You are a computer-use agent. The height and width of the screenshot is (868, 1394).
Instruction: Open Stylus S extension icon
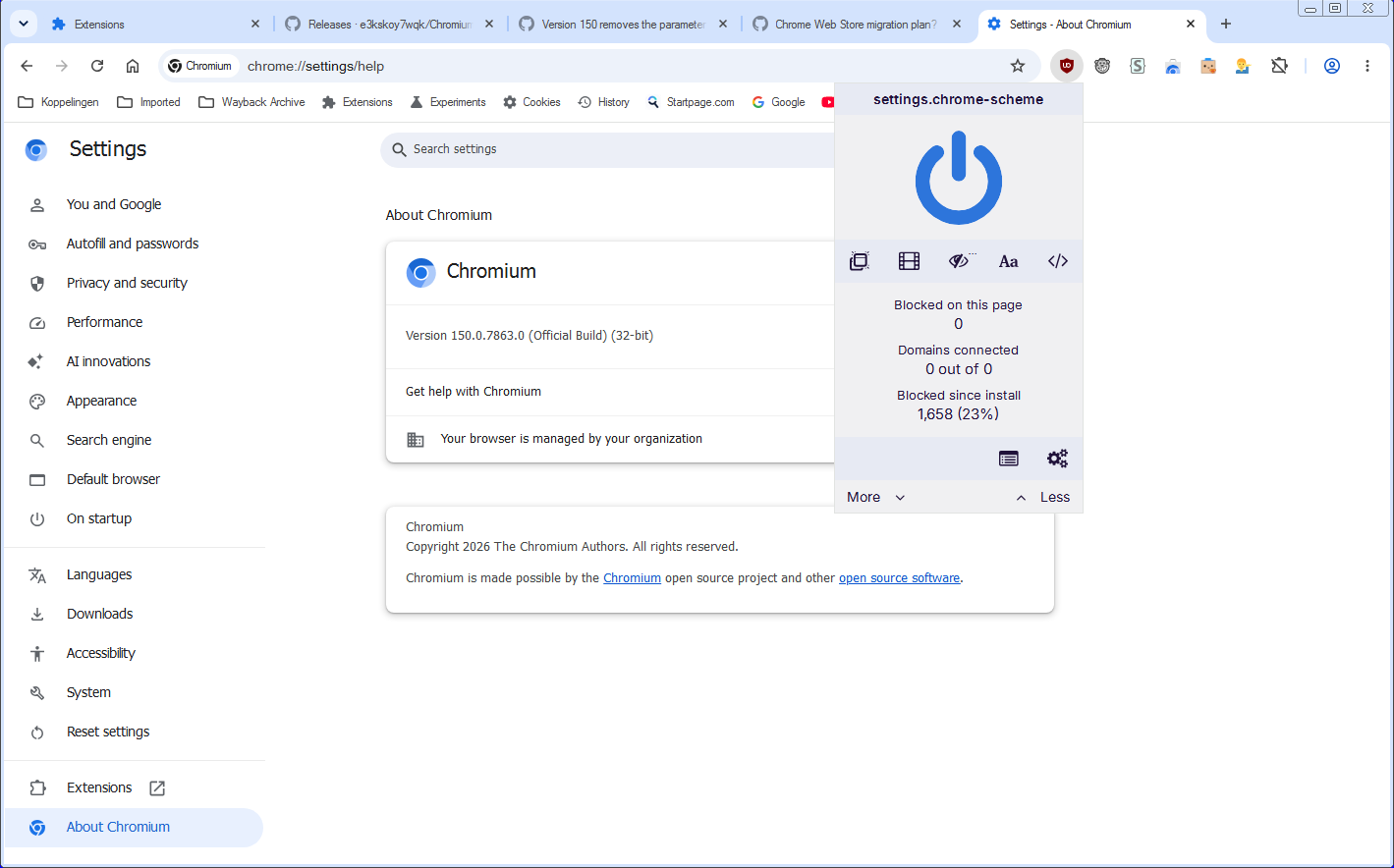tap(1138, 66)
